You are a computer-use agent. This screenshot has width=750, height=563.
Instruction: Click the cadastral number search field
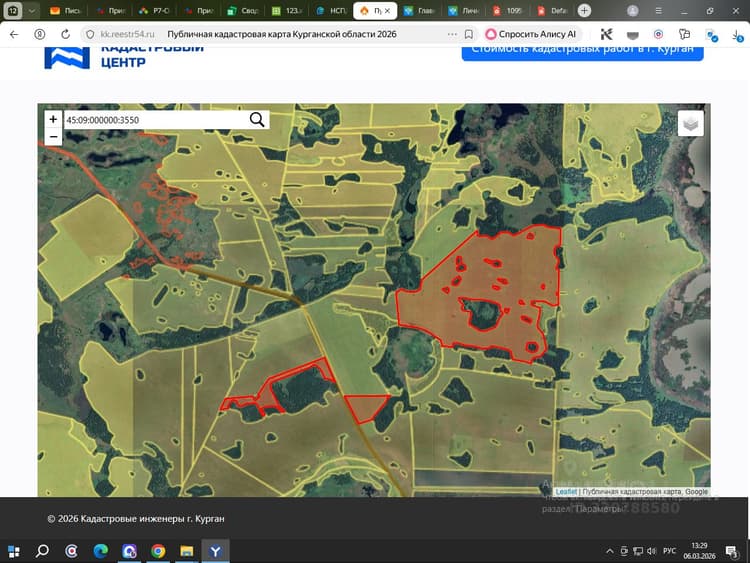click(155, 120)
